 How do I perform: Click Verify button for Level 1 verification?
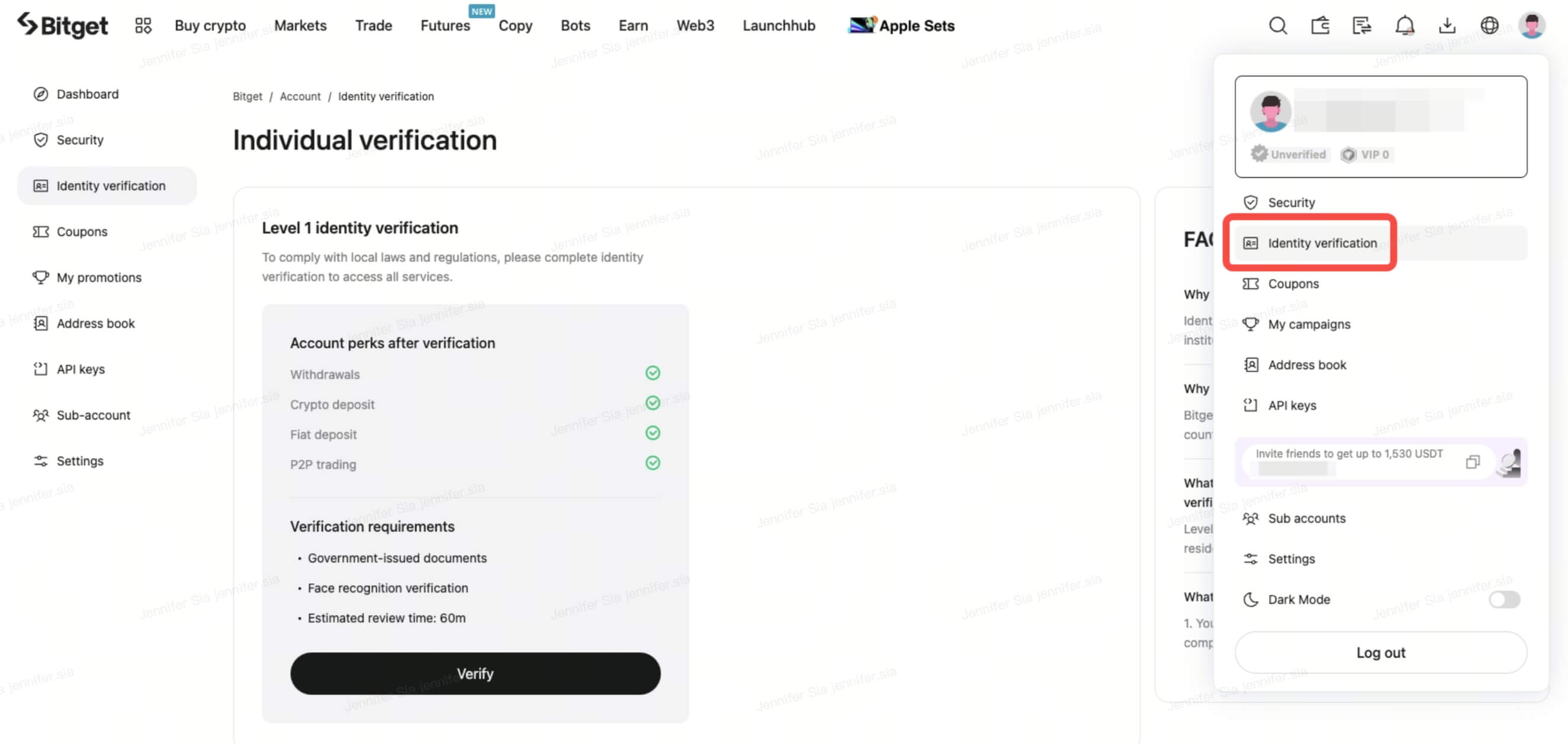(475, 673)
